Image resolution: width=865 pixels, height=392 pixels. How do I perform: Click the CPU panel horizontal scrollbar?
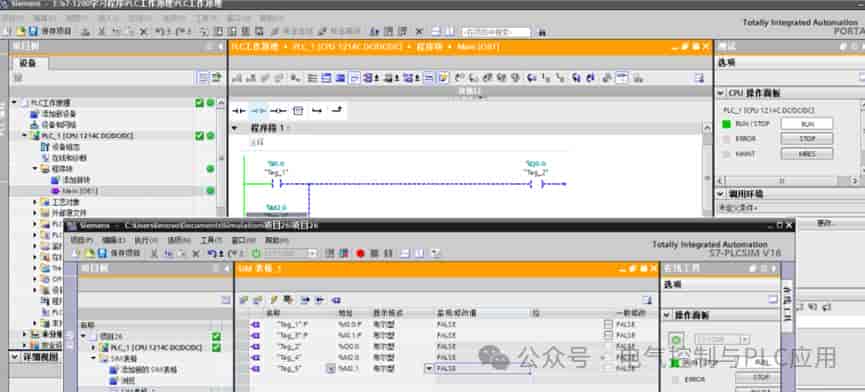click(x=788, y=180)
